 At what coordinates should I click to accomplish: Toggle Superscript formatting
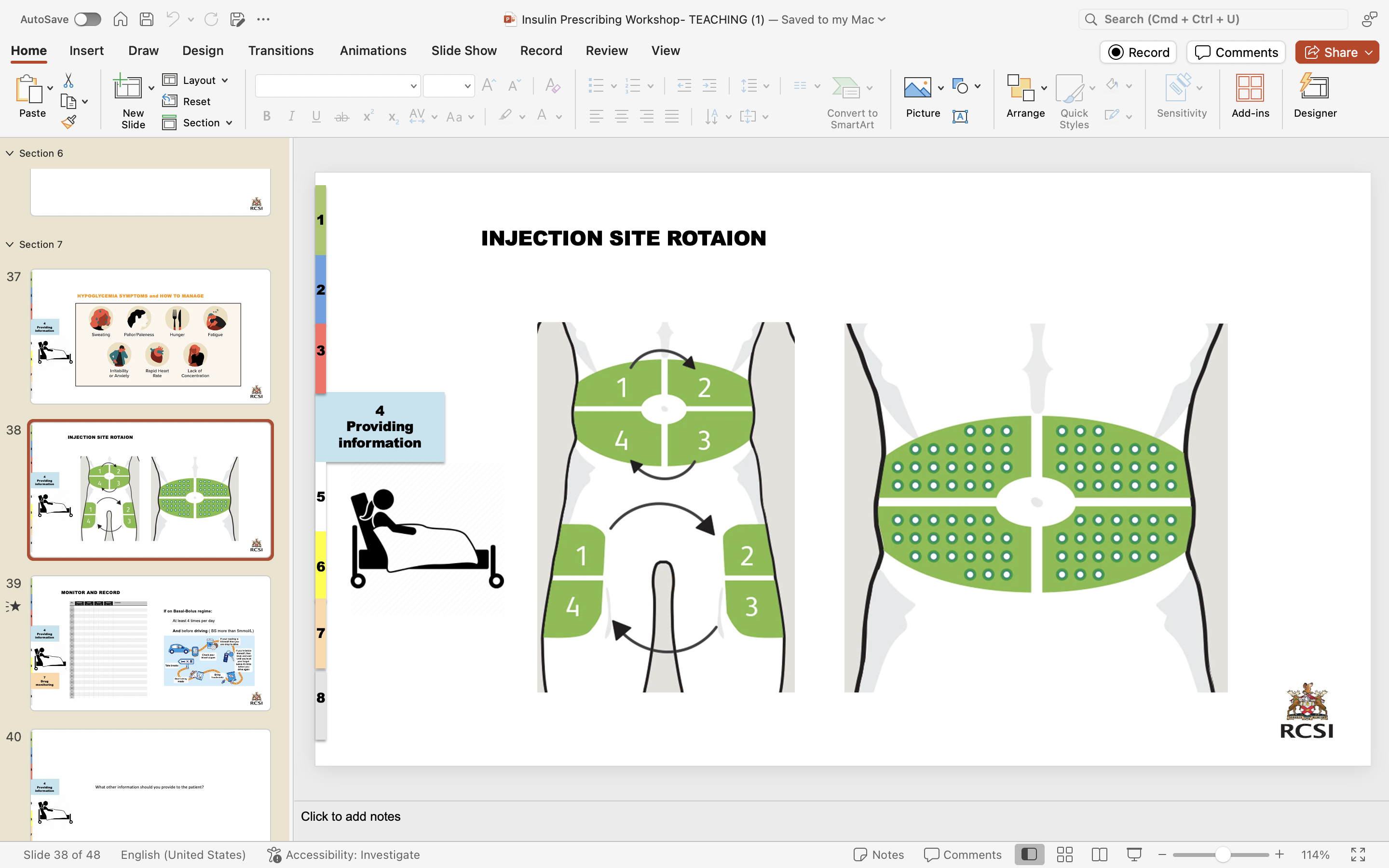[x=368, y=116]
